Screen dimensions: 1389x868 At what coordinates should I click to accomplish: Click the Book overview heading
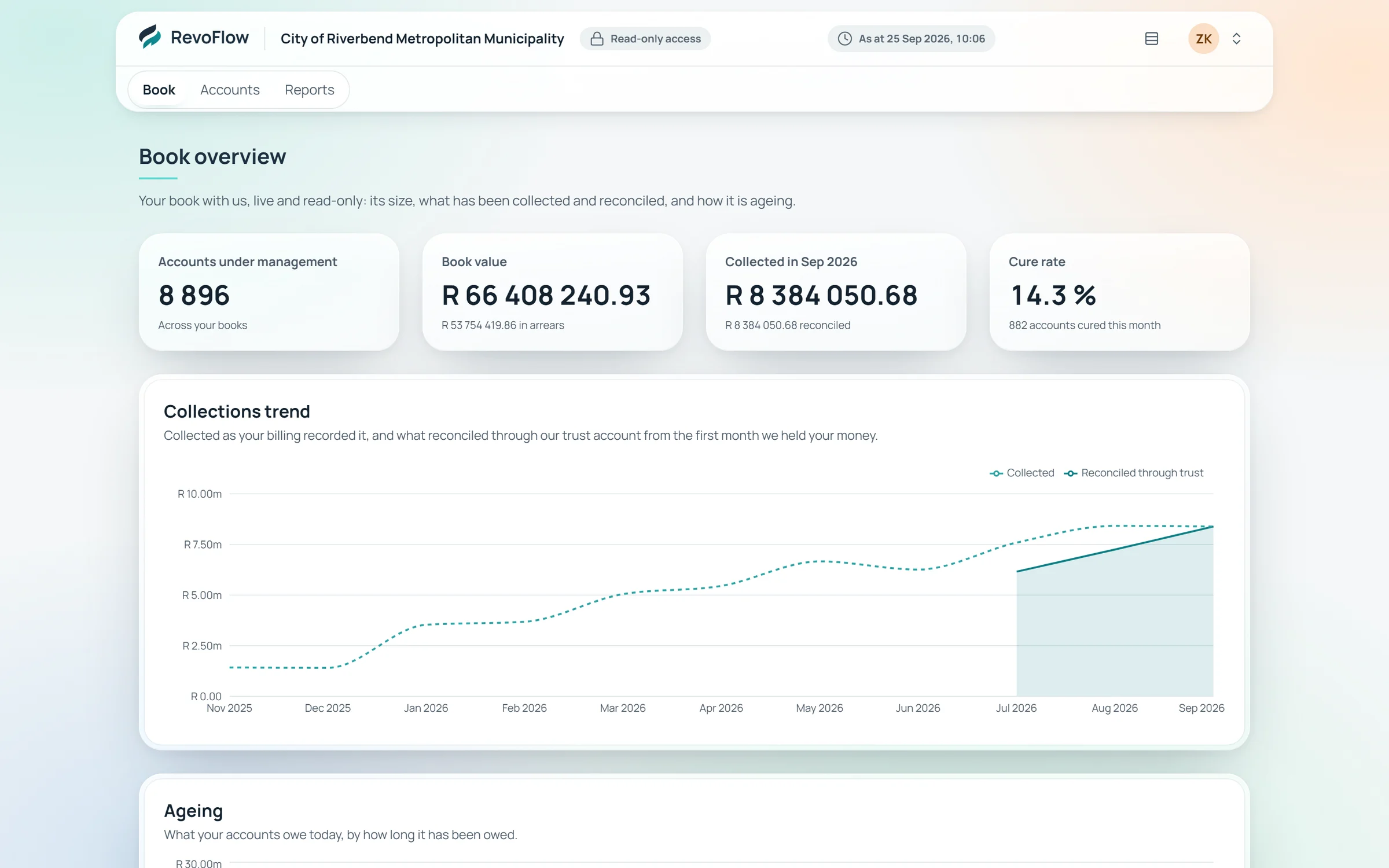point(212,156)
